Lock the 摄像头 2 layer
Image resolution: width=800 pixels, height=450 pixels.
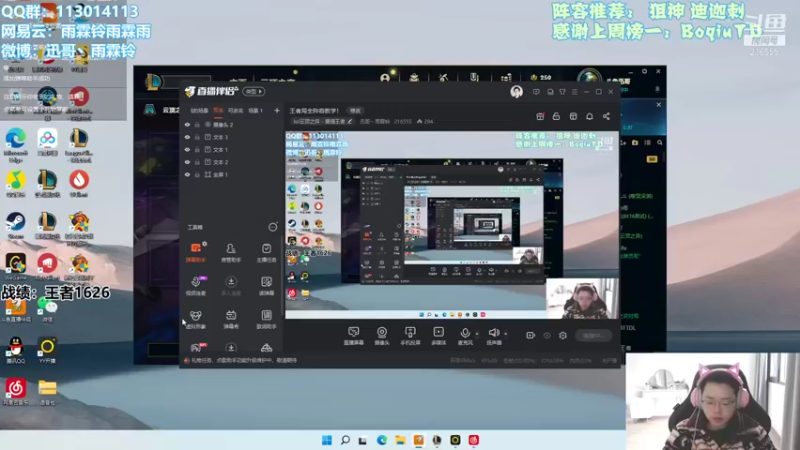tap(197, 124)
